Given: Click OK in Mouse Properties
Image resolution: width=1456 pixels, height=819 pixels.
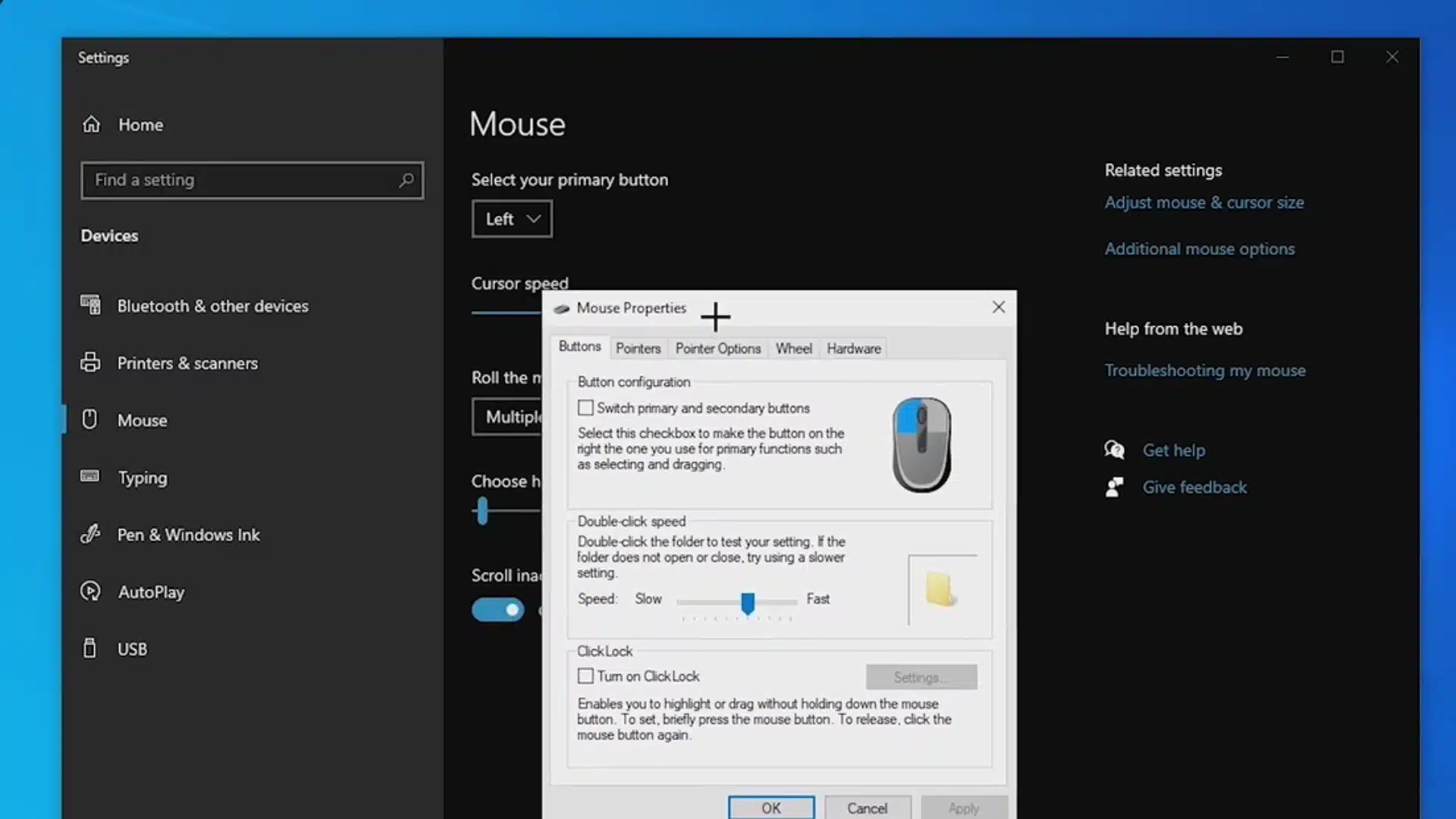Looking at the screenshot, I should tap(771, 808).
